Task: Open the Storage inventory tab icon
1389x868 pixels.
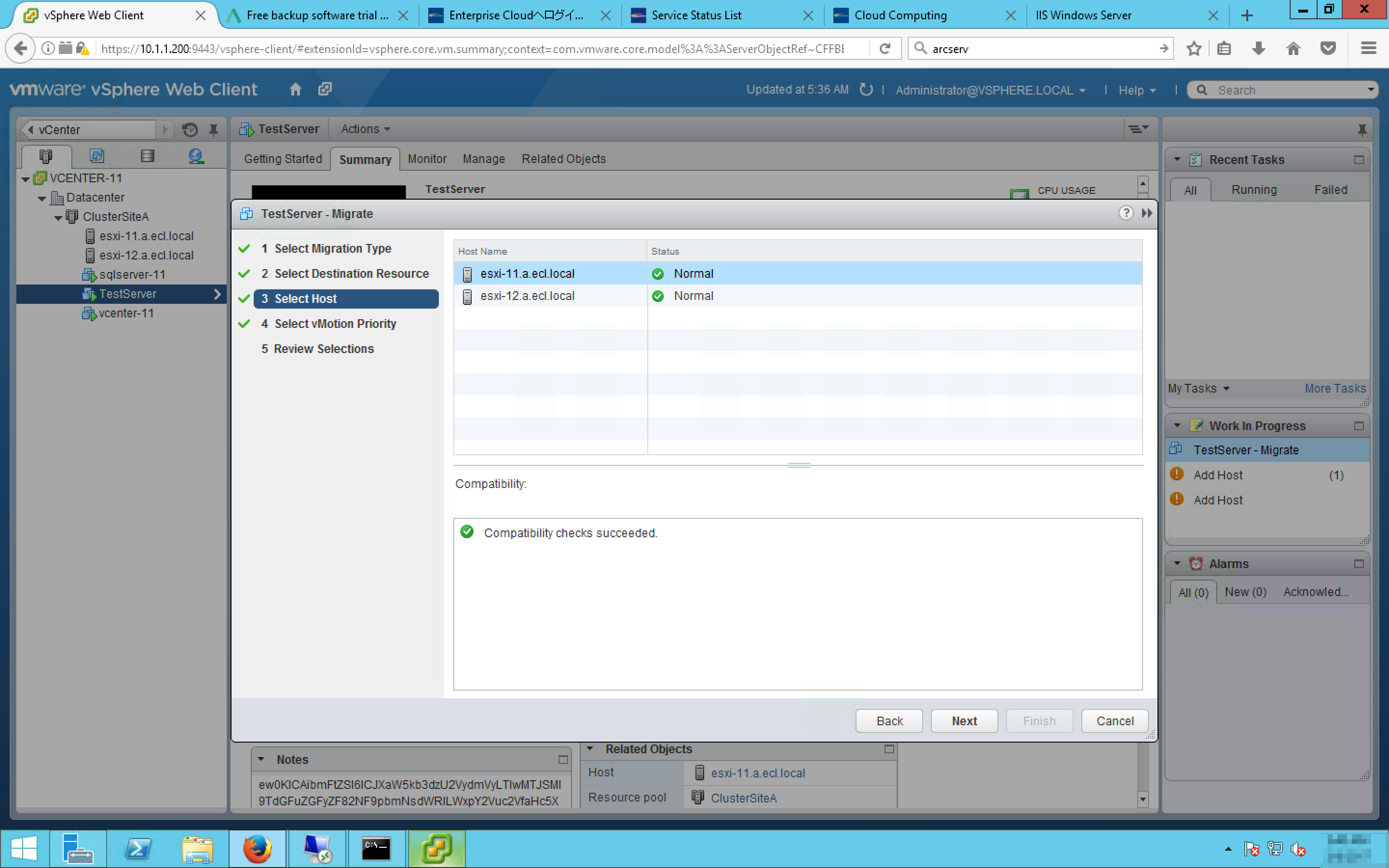Action: point(147,156)
